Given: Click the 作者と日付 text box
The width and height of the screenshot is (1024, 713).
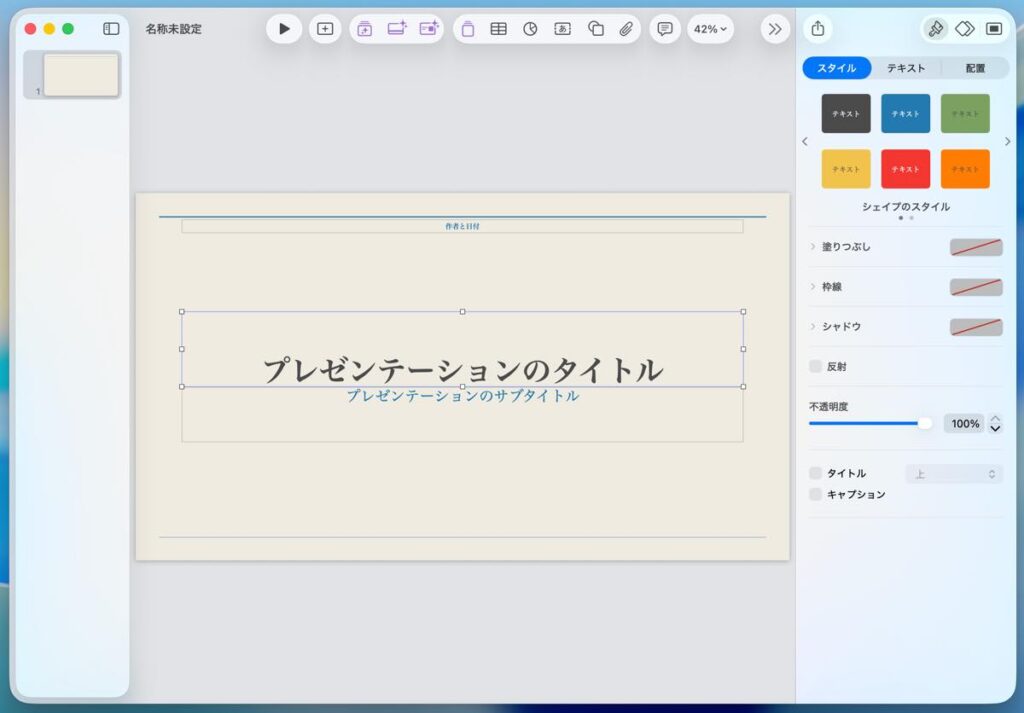Looking at the screenshot, I should 462,226.
